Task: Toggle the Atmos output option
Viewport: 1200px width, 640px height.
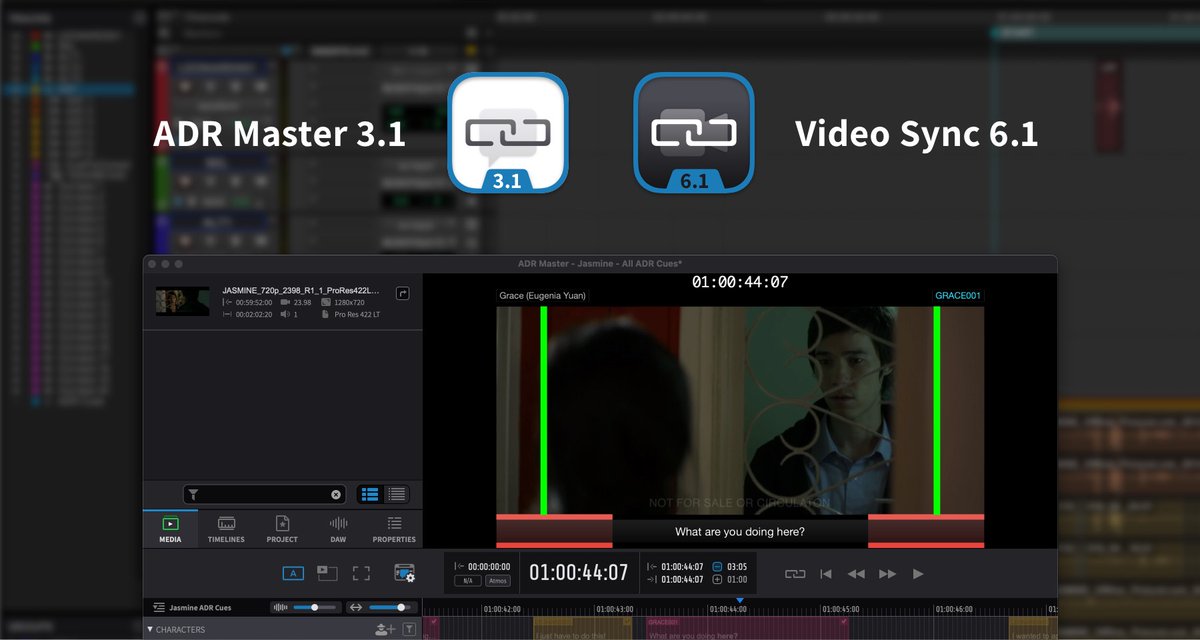Action: pyautogui.click(x=498, y=581)
